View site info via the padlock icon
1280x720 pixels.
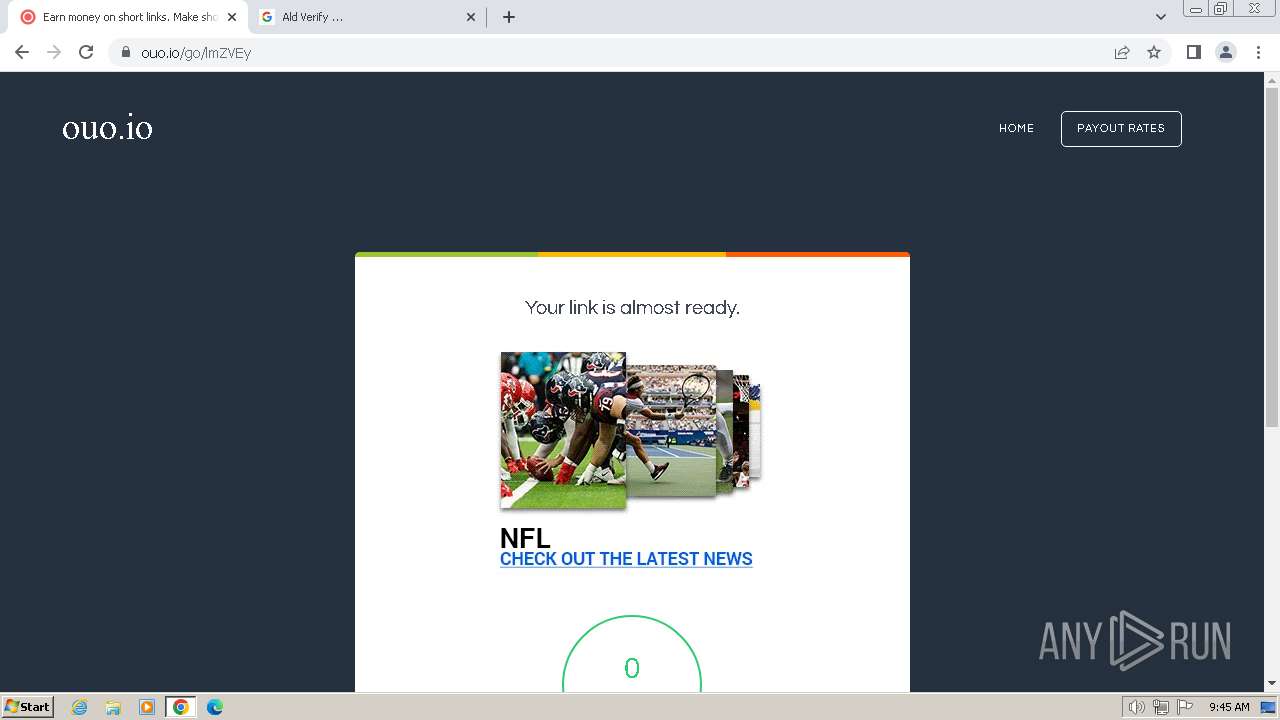[x=125, y=52]
